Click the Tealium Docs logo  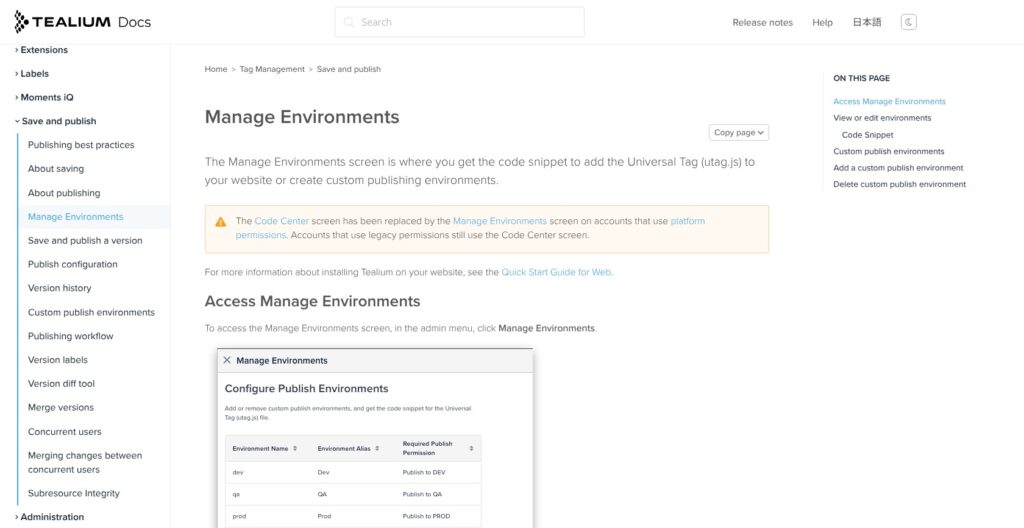tap(82, 22)
